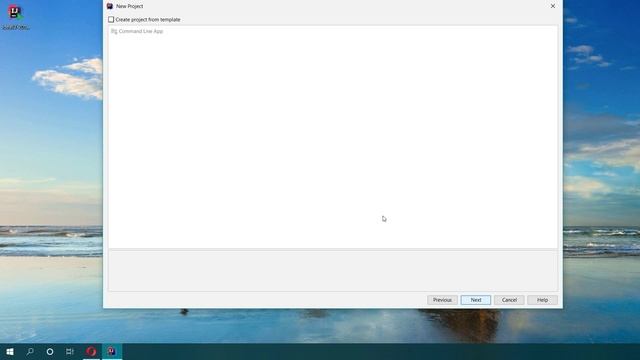Click IntelliJ icon in dialog title bar
Viewport: 640px width, 360px height.
click(110, 6)
